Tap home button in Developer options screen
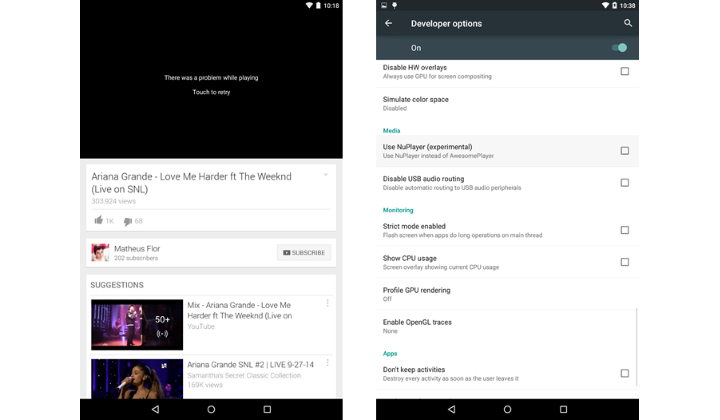720x420 pixels. (507, 409)
